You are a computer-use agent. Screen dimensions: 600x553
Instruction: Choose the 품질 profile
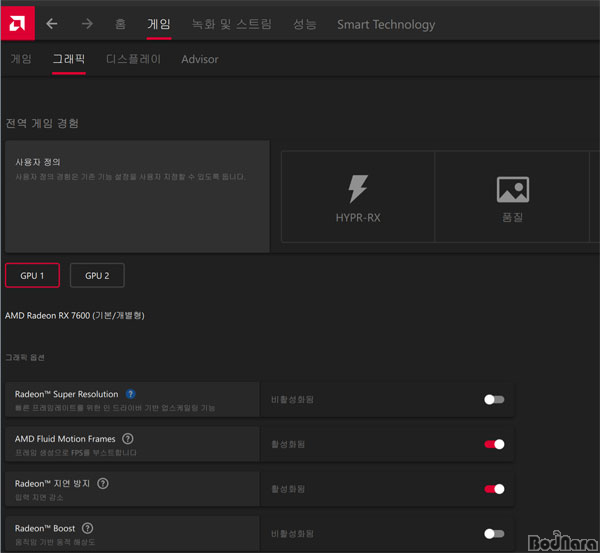click(512, 196)
